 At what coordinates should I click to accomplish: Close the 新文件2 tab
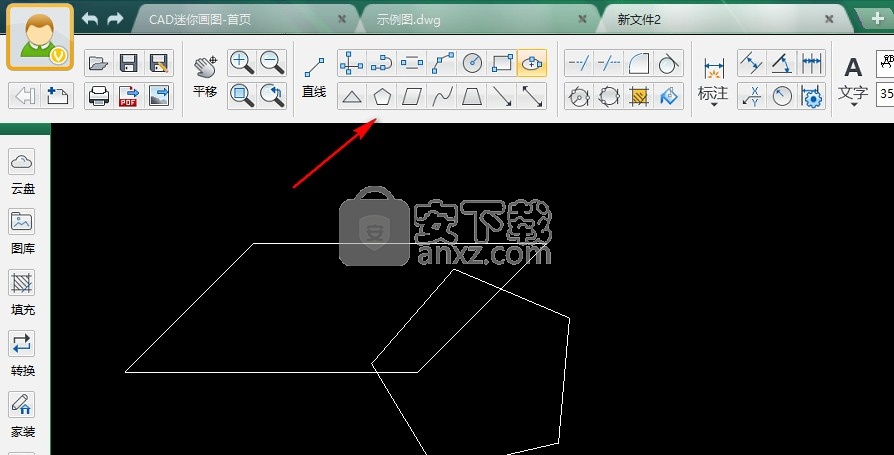(829, 19)
